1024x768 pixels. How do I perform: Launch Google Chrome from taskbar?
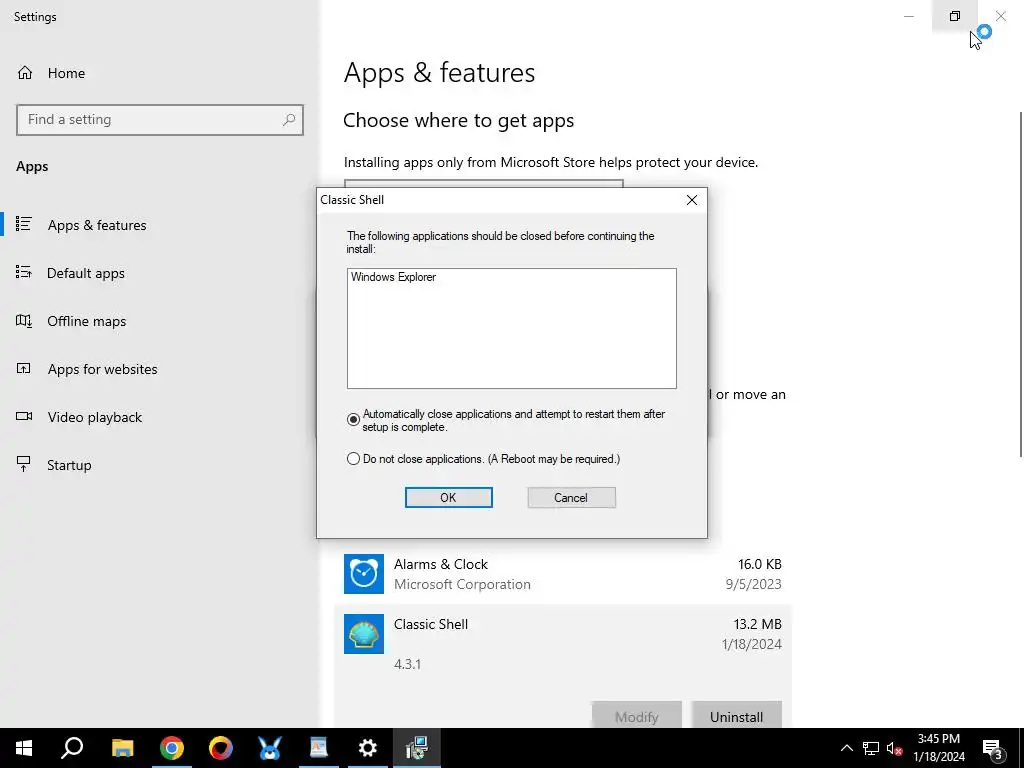coord(172,748)
